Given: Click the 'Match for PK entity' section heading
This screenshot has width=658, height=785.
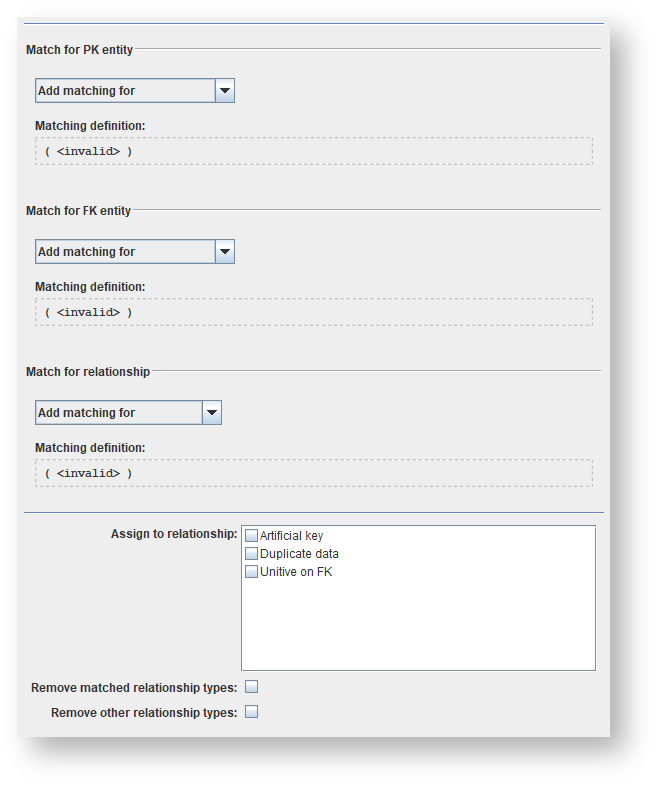Looking at the screenshot, I should pos(79,49).
